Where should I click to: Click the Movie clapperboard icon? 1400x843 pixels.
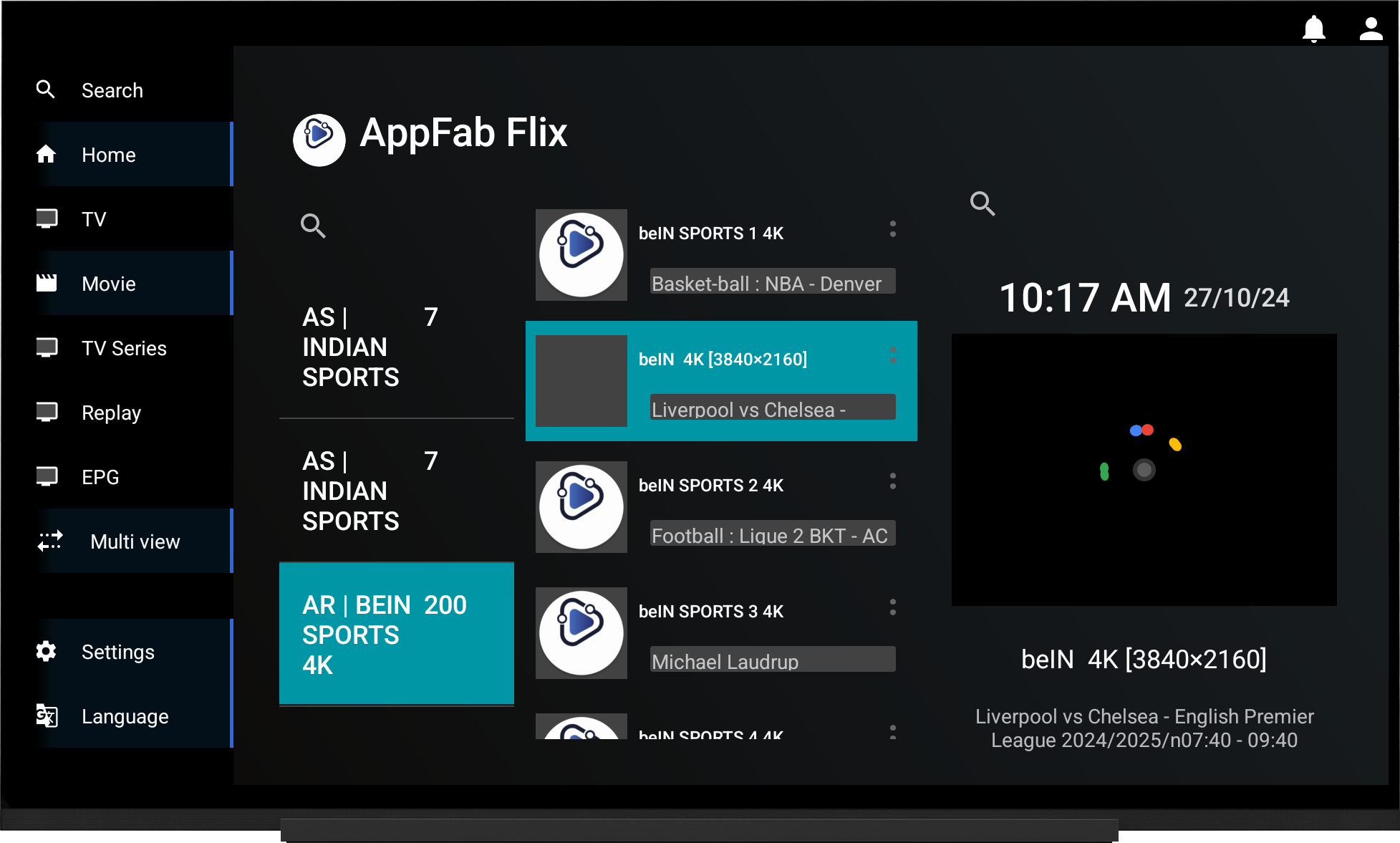47,283
